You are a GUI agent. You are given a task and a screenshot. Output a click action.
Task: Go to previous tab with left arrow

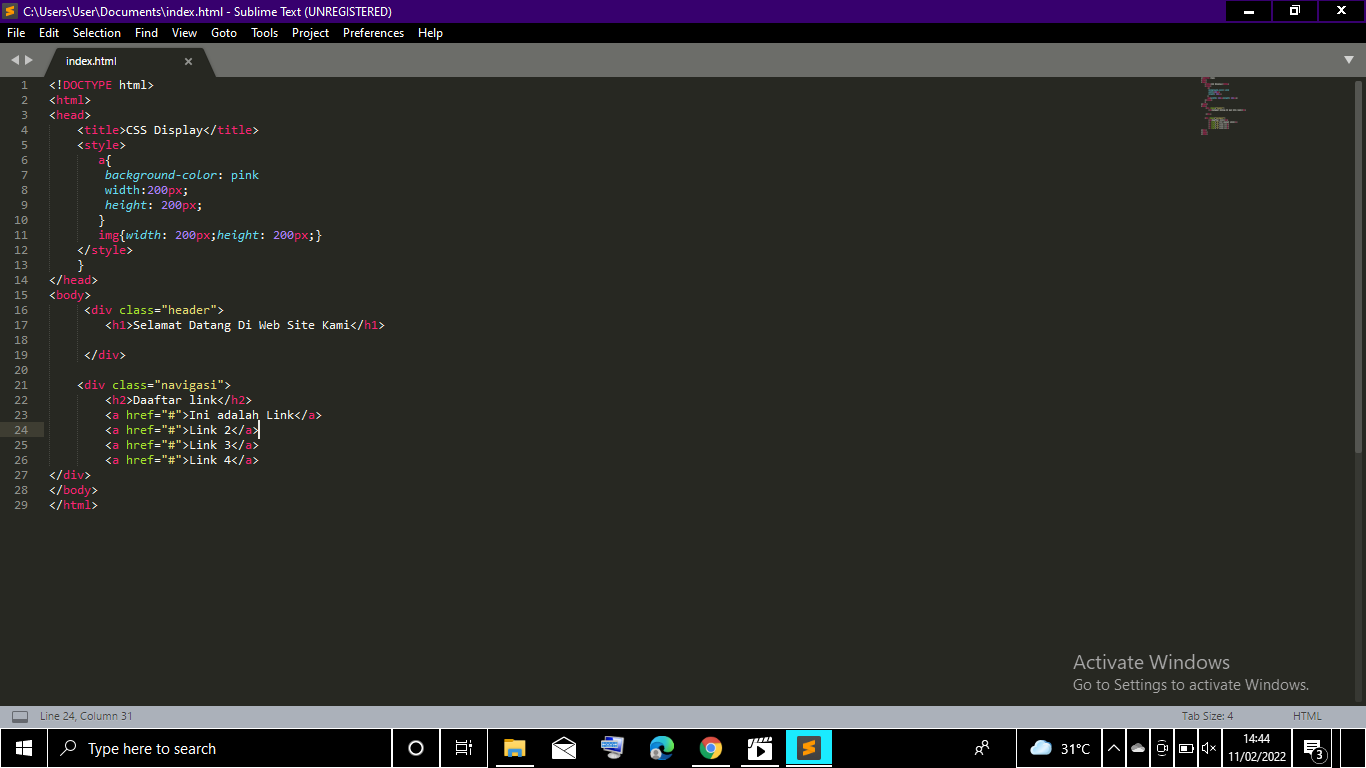click(15, 61)
